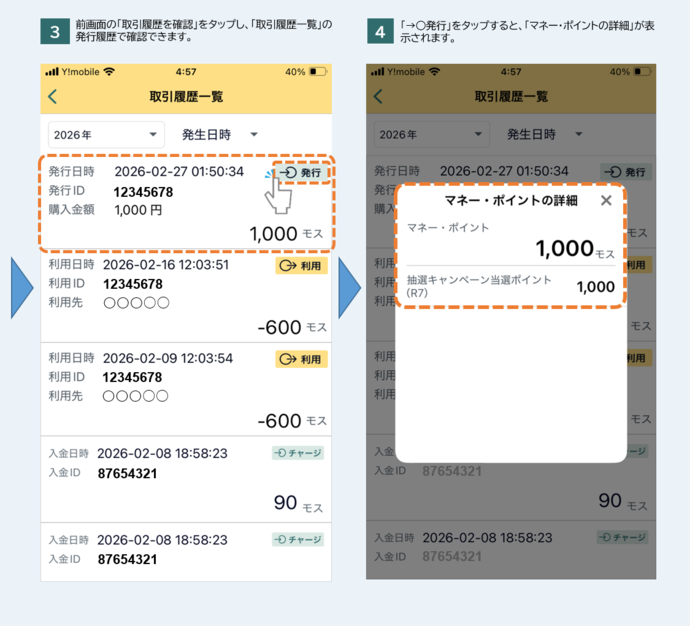The width and height of the screenshot is (690, 626).
Task: Select 発行ID 12345678 in left phone
Action: (143, 192)
